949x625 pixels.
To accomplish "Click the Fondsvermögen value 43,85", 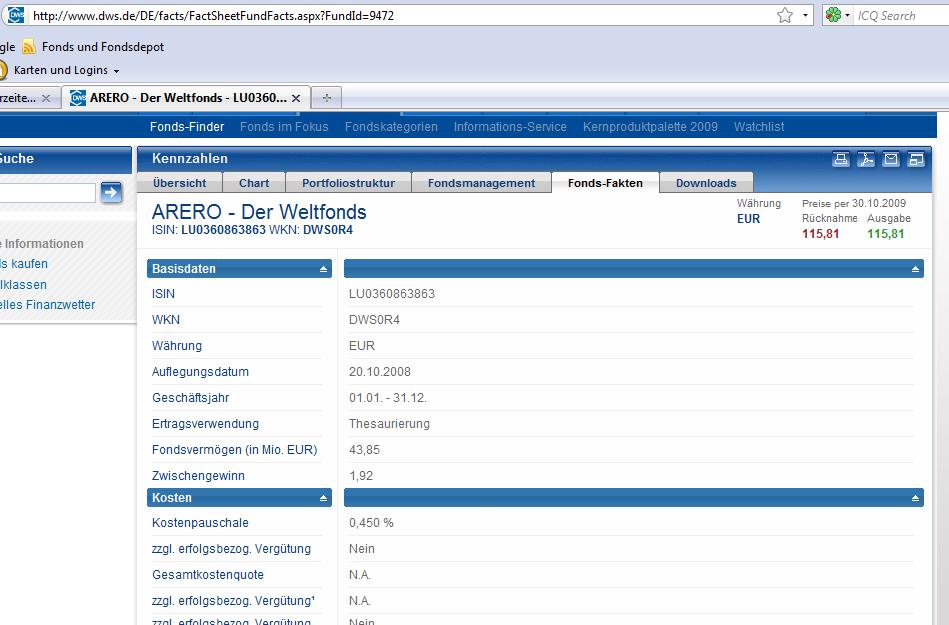I will coord(364,450).
